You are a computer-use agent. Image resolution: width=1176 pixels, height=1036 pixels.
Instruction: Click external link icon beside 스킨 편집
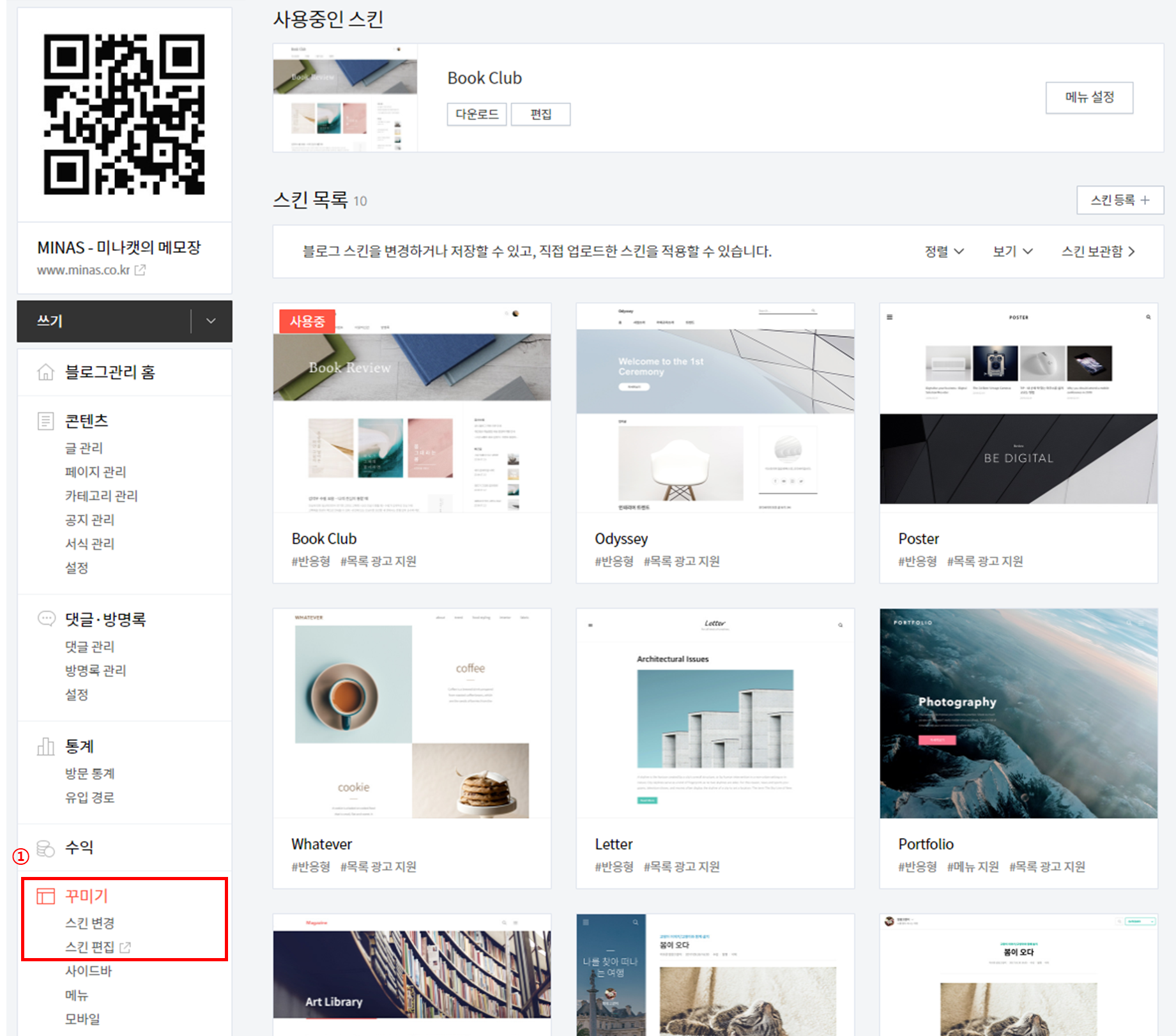(x=125, y=947)
